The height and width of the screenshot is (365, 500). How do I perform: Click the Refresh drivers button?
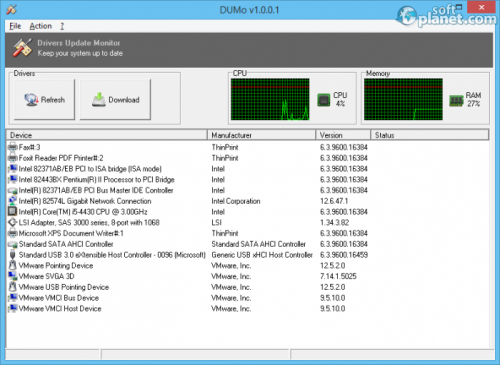(44, 99)
